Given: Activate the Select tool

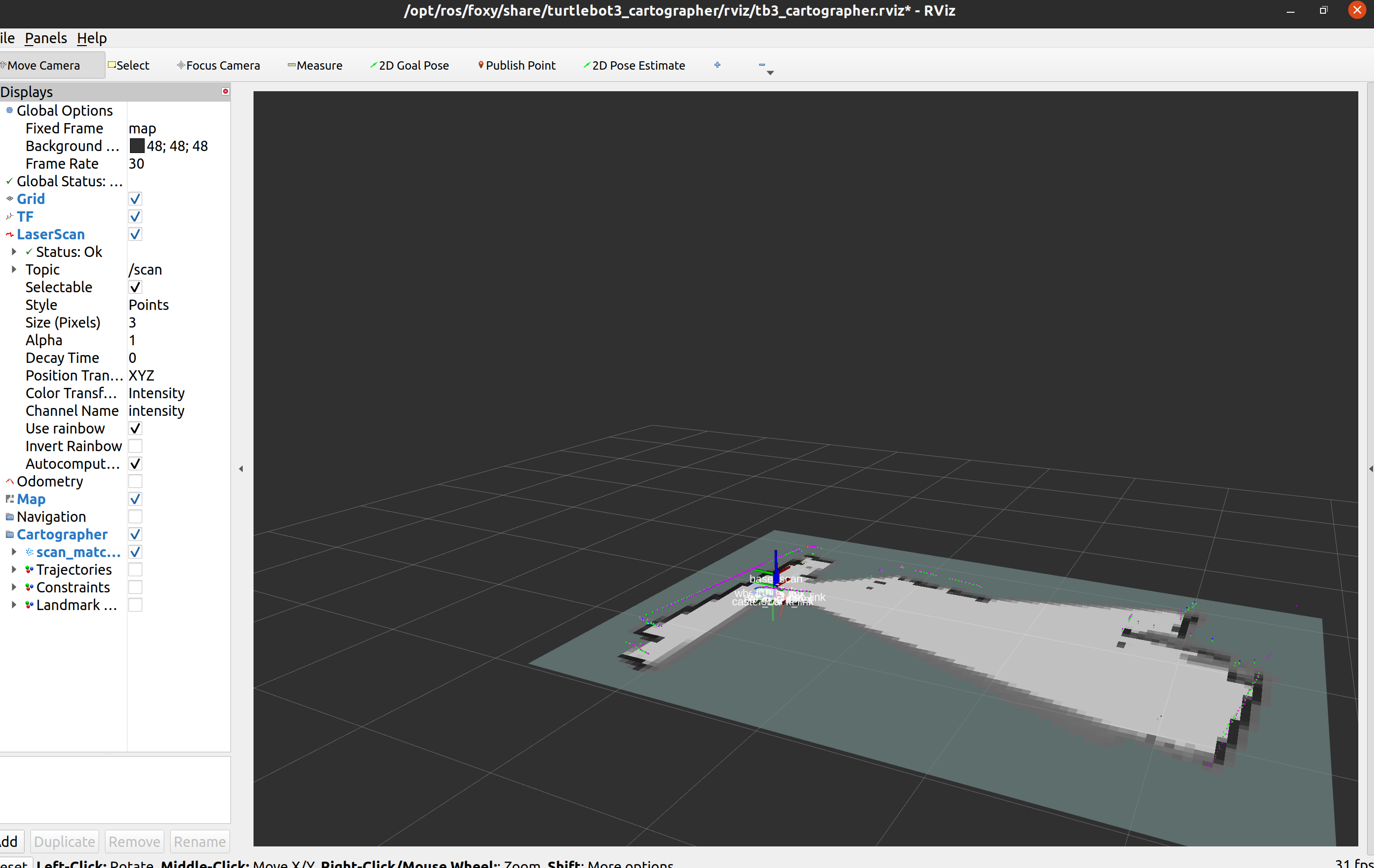Looking at the screenshot, I should (x=129, y=65).
